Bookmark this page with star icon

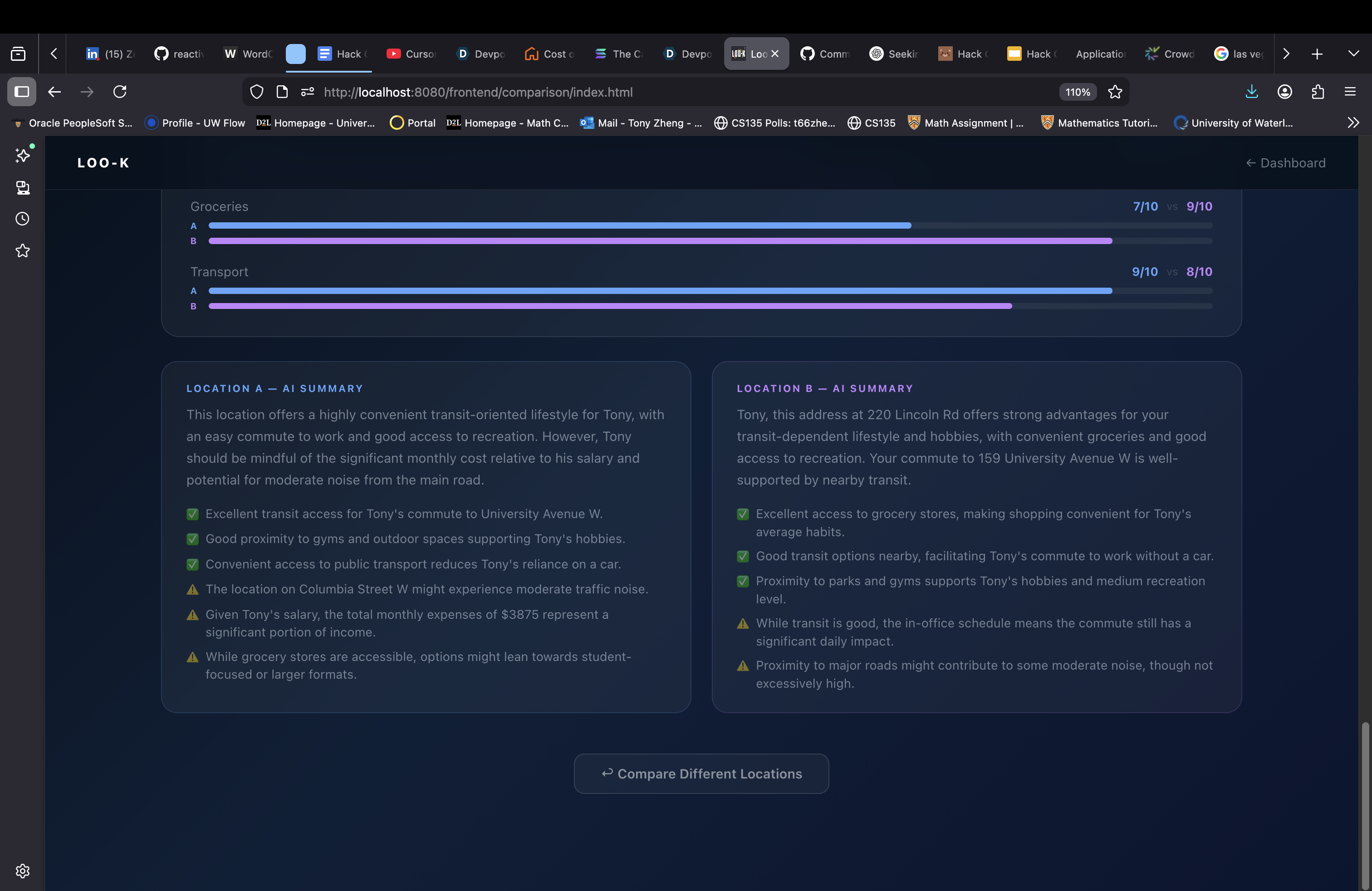pos(1115,92)
